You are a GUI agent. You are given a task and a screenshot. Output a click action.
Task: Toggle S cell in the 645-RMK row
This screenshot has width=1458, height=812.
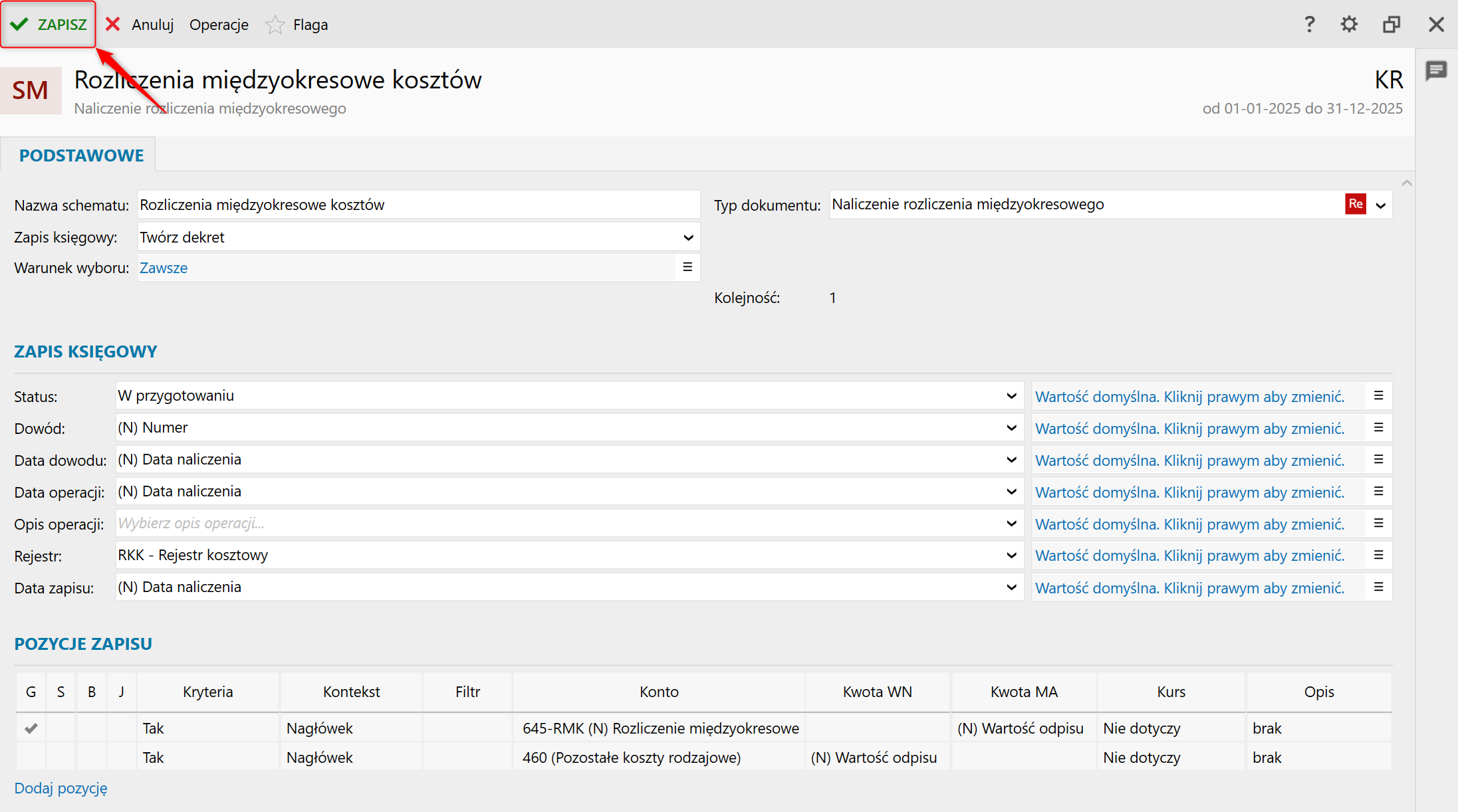pos(61,728)
